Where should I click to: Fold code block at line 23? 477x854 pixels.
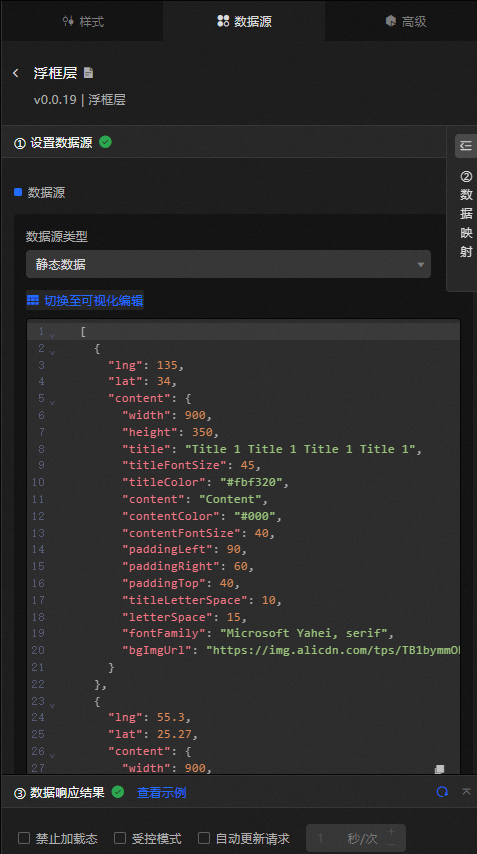[x=52, y=704]
